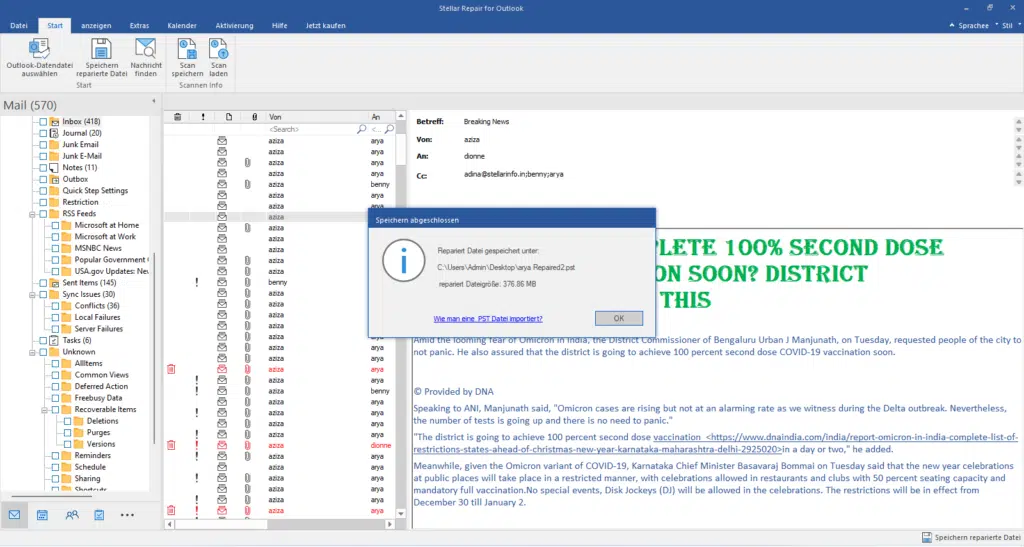The height and width of the screenshot is (547, 1024).
Task: Open Calendar view icon at bottom
Action: point(42,515)
